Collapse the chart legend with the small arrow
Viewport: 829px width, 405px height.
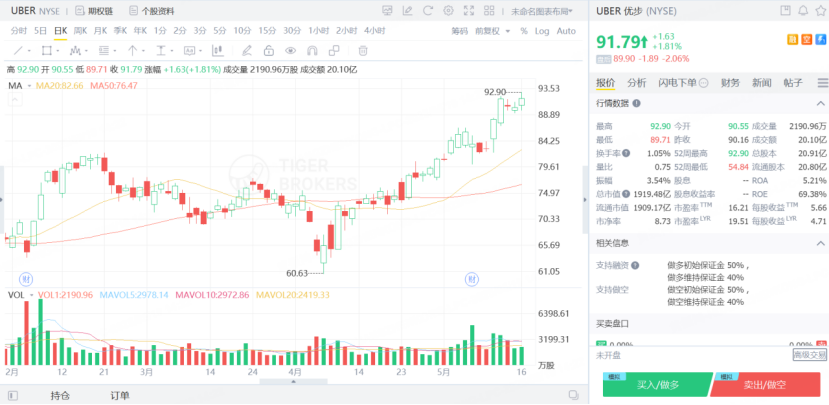pos(15,99)
